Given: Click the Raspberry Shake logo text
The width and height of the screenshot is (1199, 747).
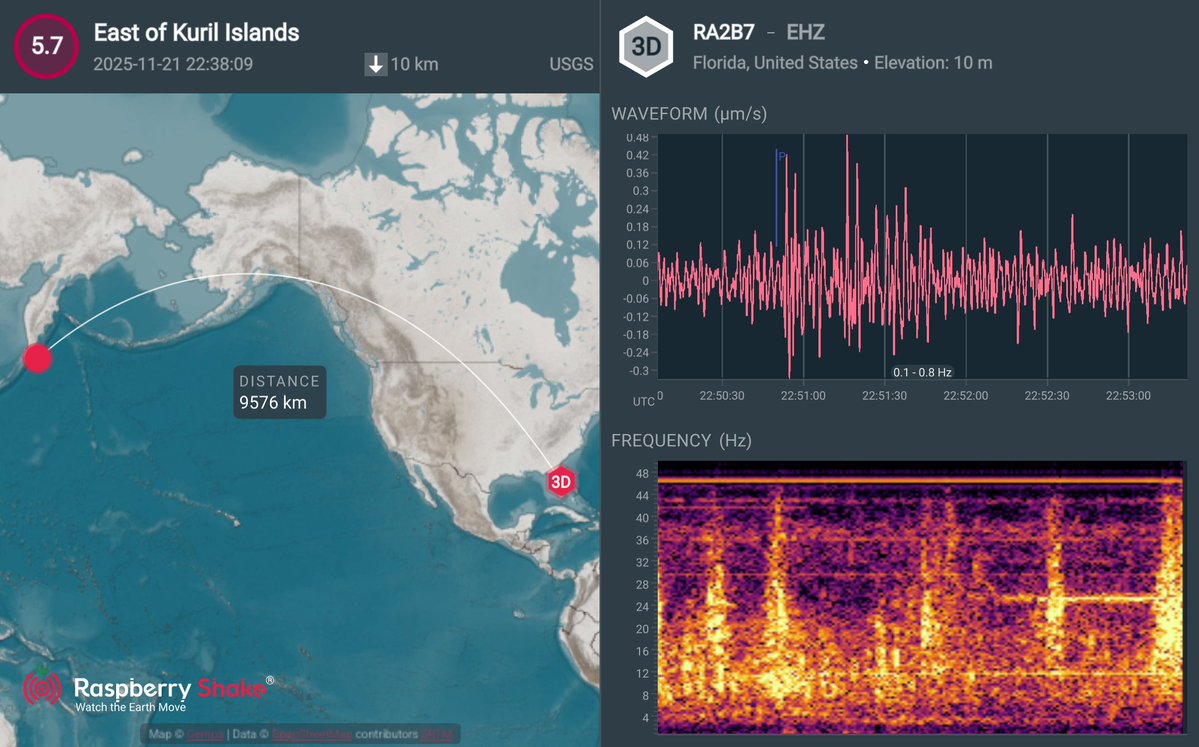Looking at the screenshot, I should [171, 688].
